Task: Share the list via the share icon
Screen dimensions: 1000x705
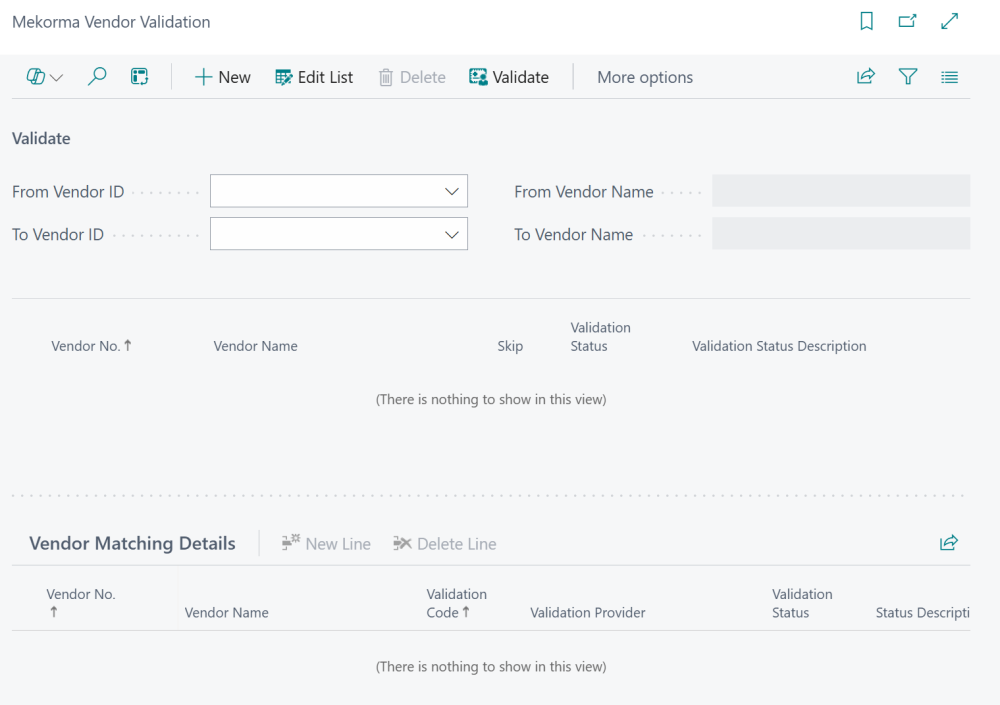Action: [866, 76]
